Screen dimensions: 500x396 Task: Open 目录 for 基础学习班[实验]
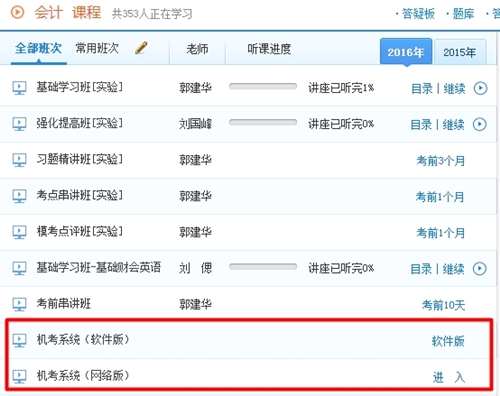422,89
